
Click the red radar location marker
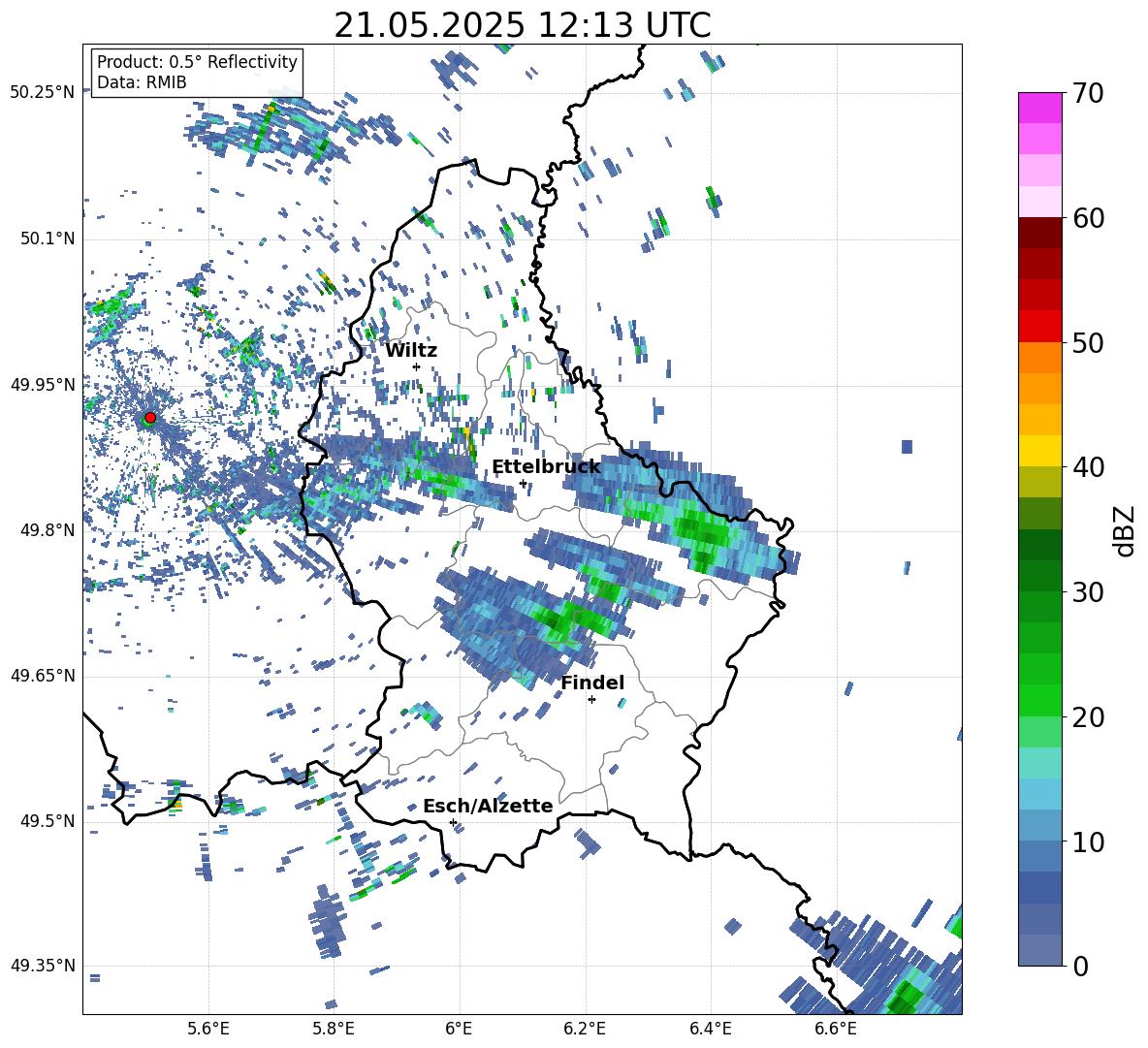point(150,418)
